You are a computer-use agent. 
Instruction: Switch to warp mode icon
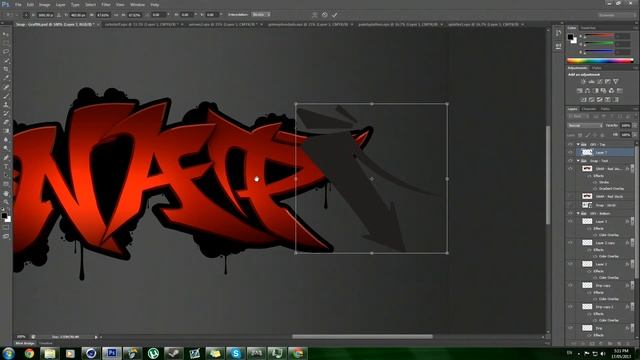314,15
